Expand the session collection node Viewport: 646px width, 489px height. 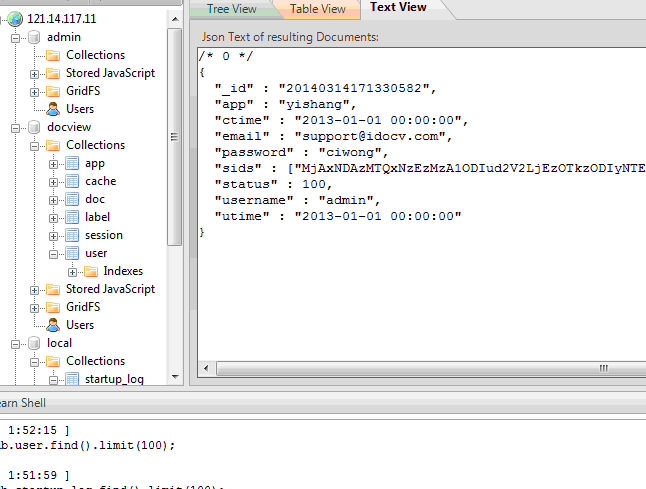[54, 236]
